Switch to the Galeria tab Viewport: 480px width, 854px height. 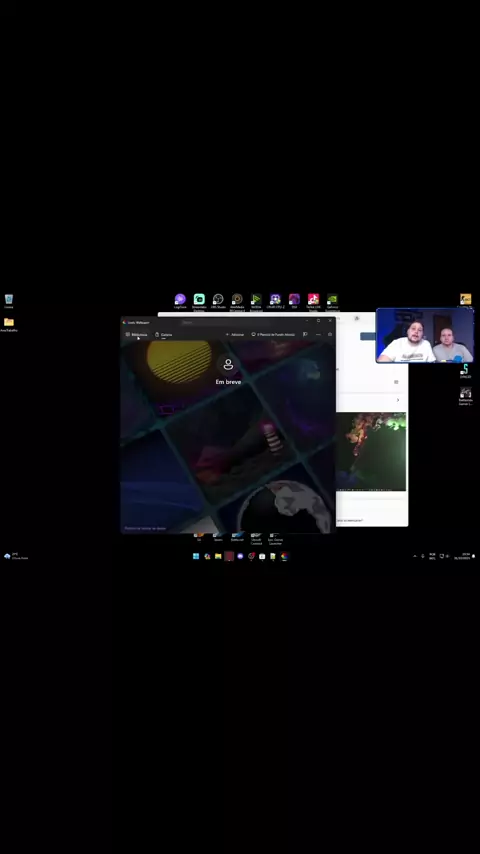pos(163,334)
